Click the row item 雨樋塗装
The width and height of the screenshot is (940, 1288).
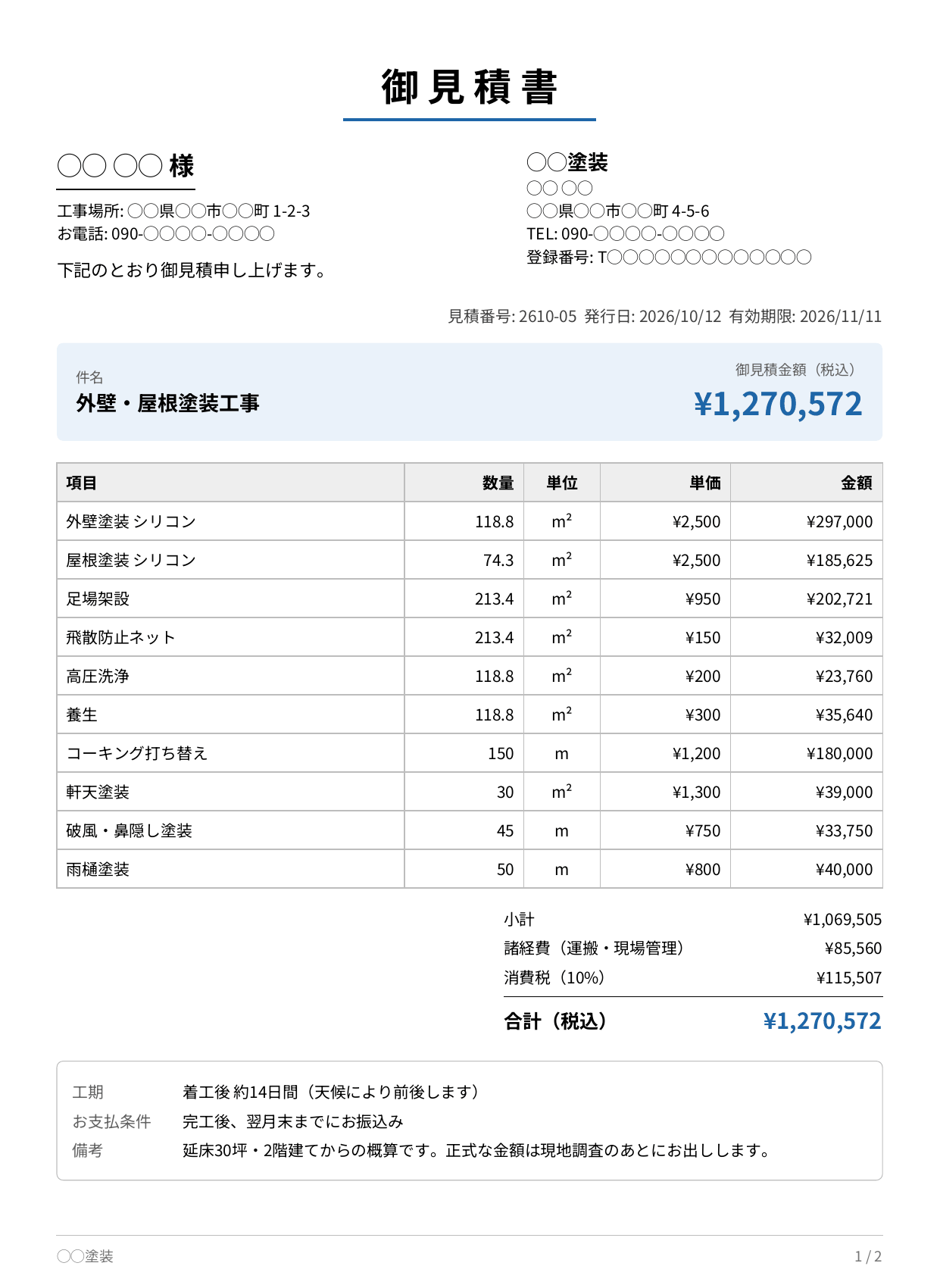[98, 869]
